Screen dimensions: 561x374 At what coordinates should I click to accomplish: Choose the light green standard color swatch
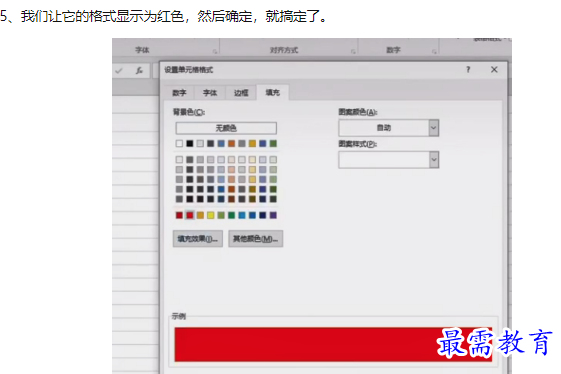[221, 215]
